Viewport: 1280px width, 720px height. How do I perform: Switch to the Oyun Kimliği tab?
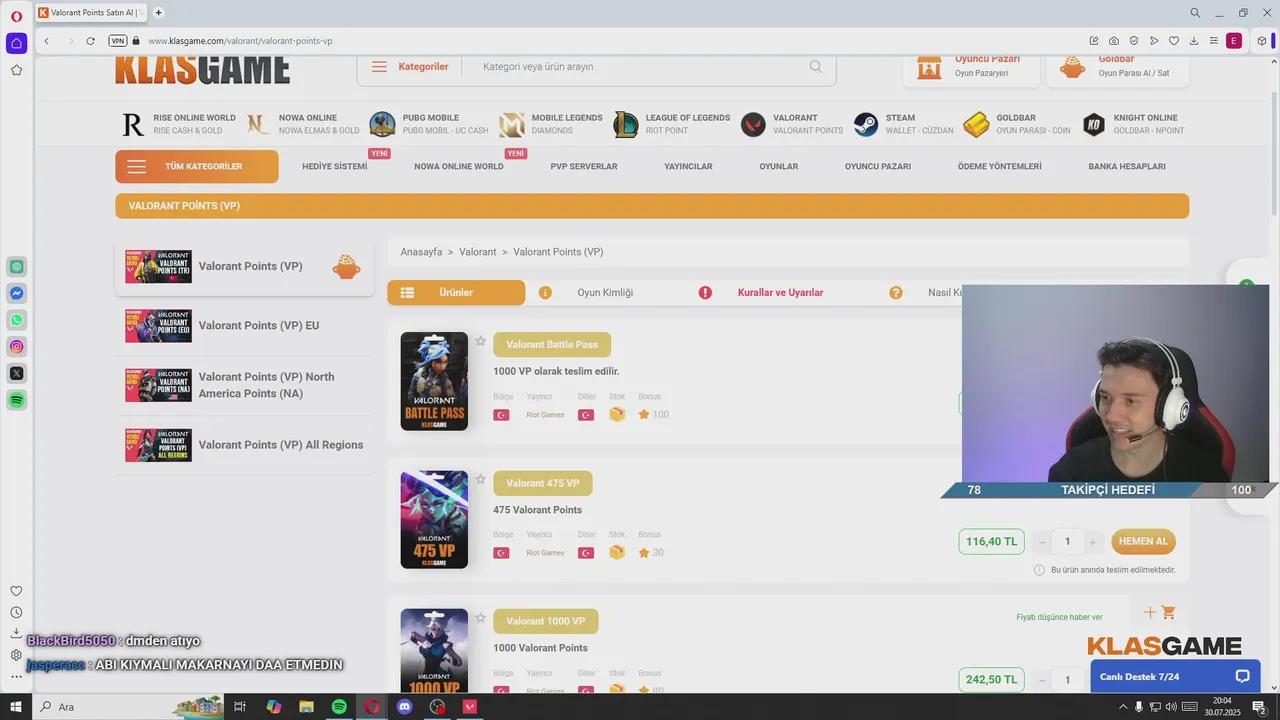point(587,293)
